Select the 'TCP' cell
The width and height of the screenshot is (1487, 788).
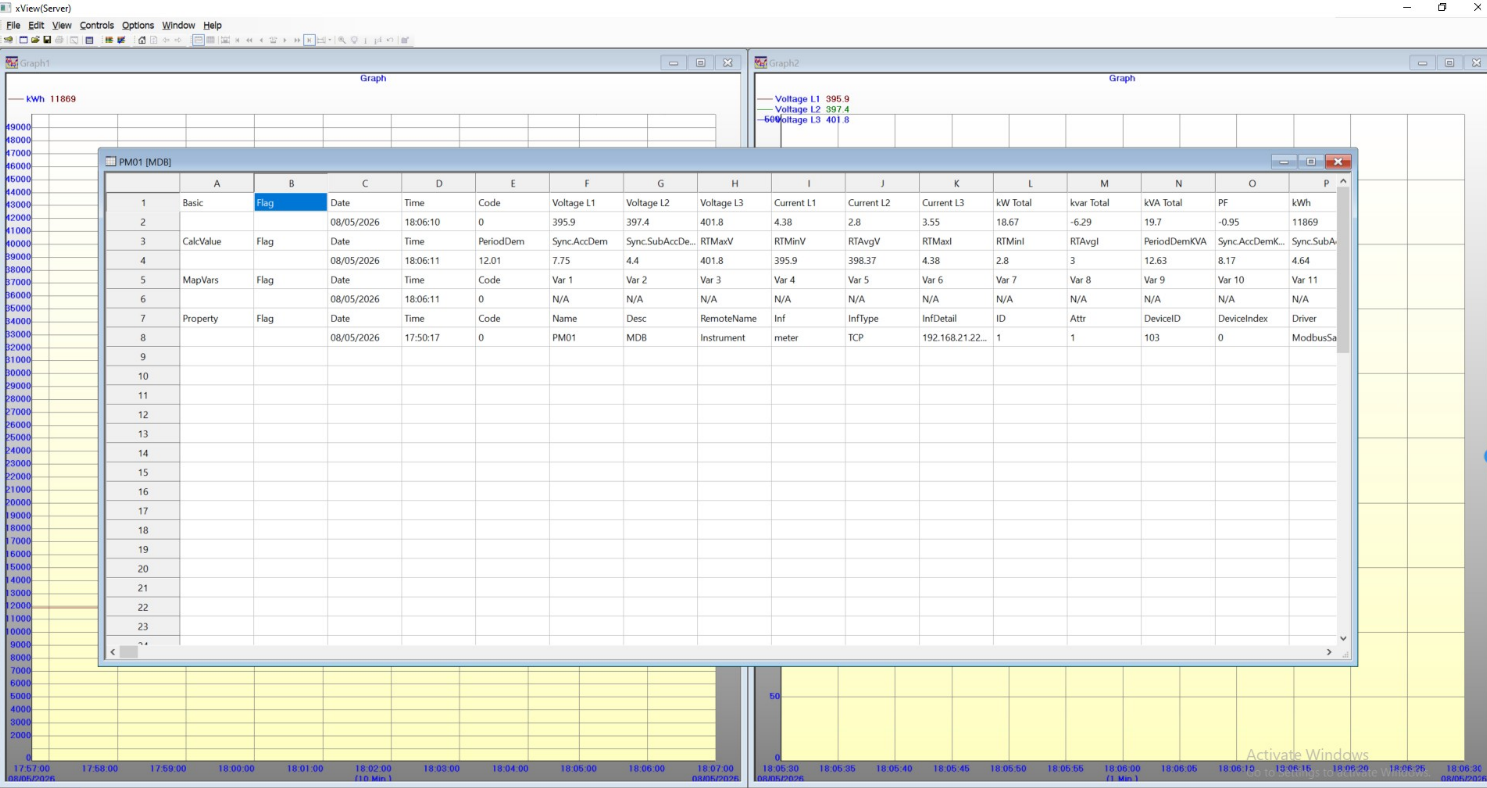click(883, 338)
